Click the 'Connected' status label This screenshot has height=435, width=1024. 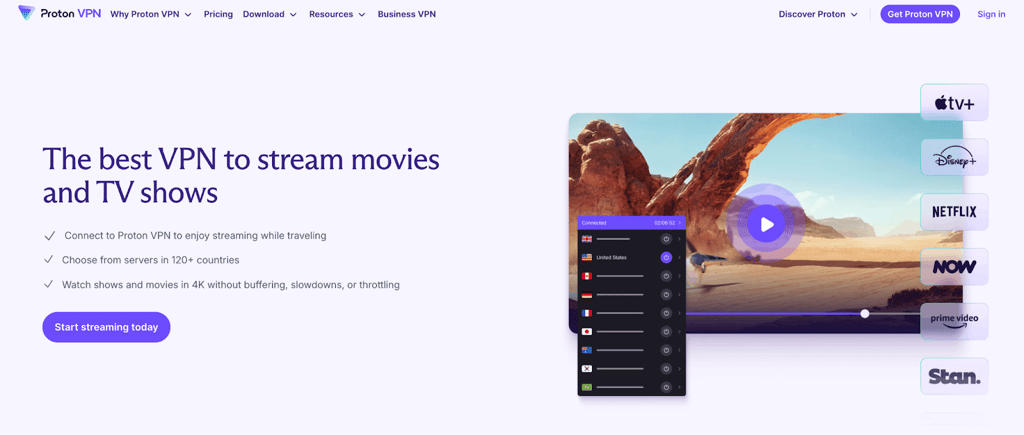[594, 223]
